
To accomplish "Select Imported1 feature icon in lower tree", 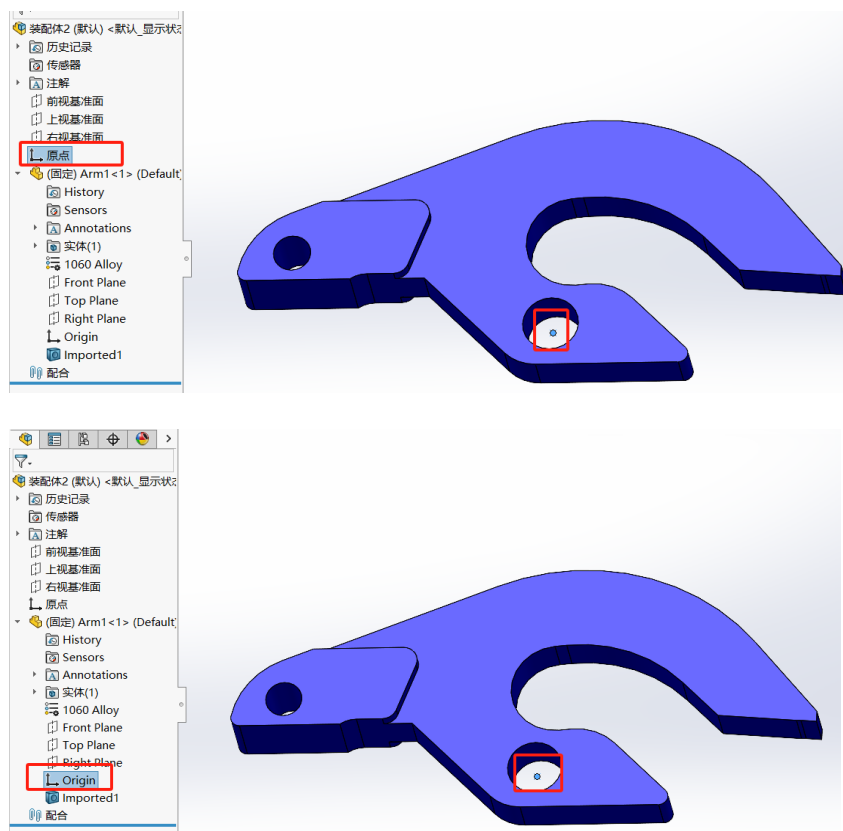I will point(53,798).
